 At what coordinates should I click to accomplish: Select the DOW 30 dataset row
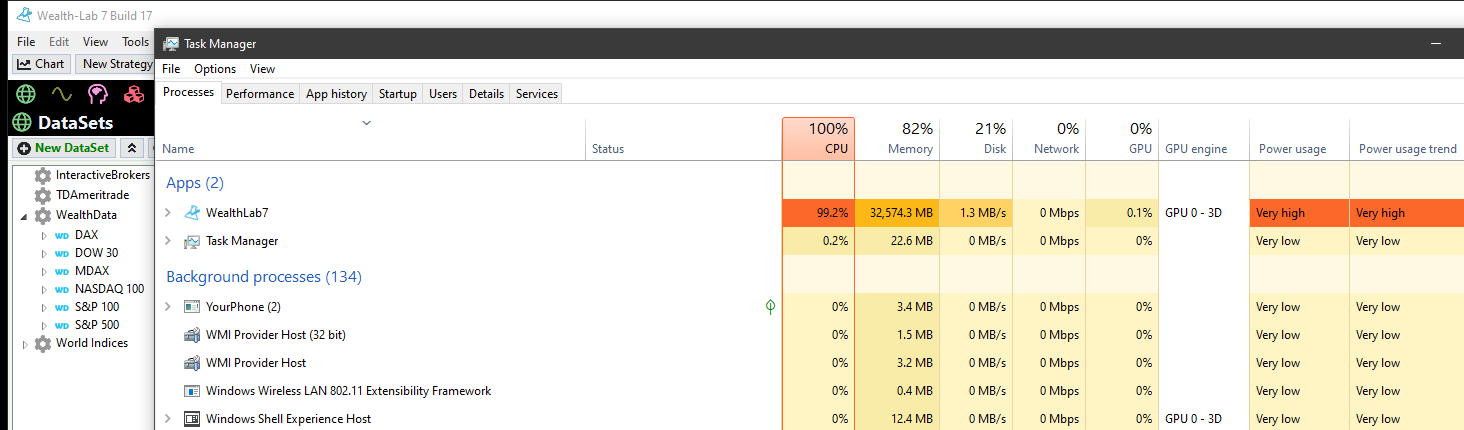tap(96, 254)
